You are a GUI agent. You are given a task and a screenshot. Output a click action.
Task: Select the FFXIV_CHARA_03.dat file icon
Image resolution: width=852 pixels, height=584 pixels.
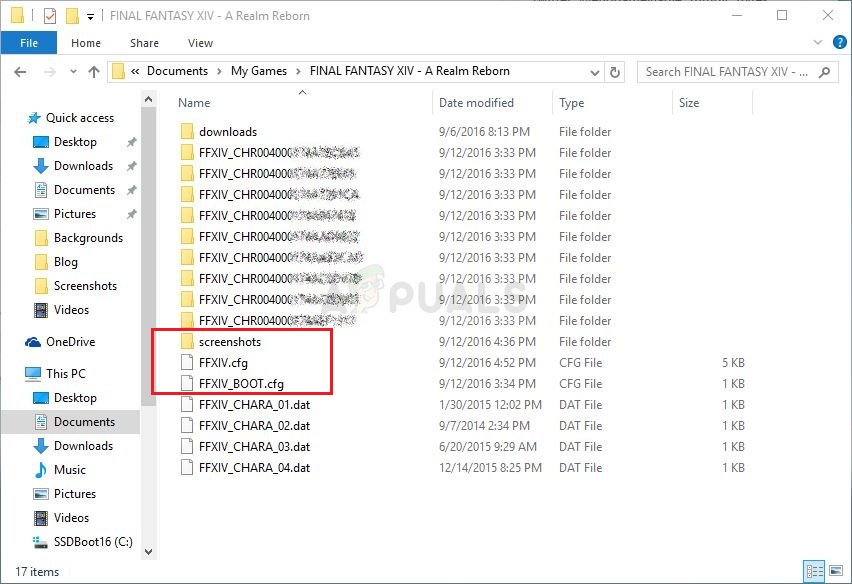click(187, 447)
